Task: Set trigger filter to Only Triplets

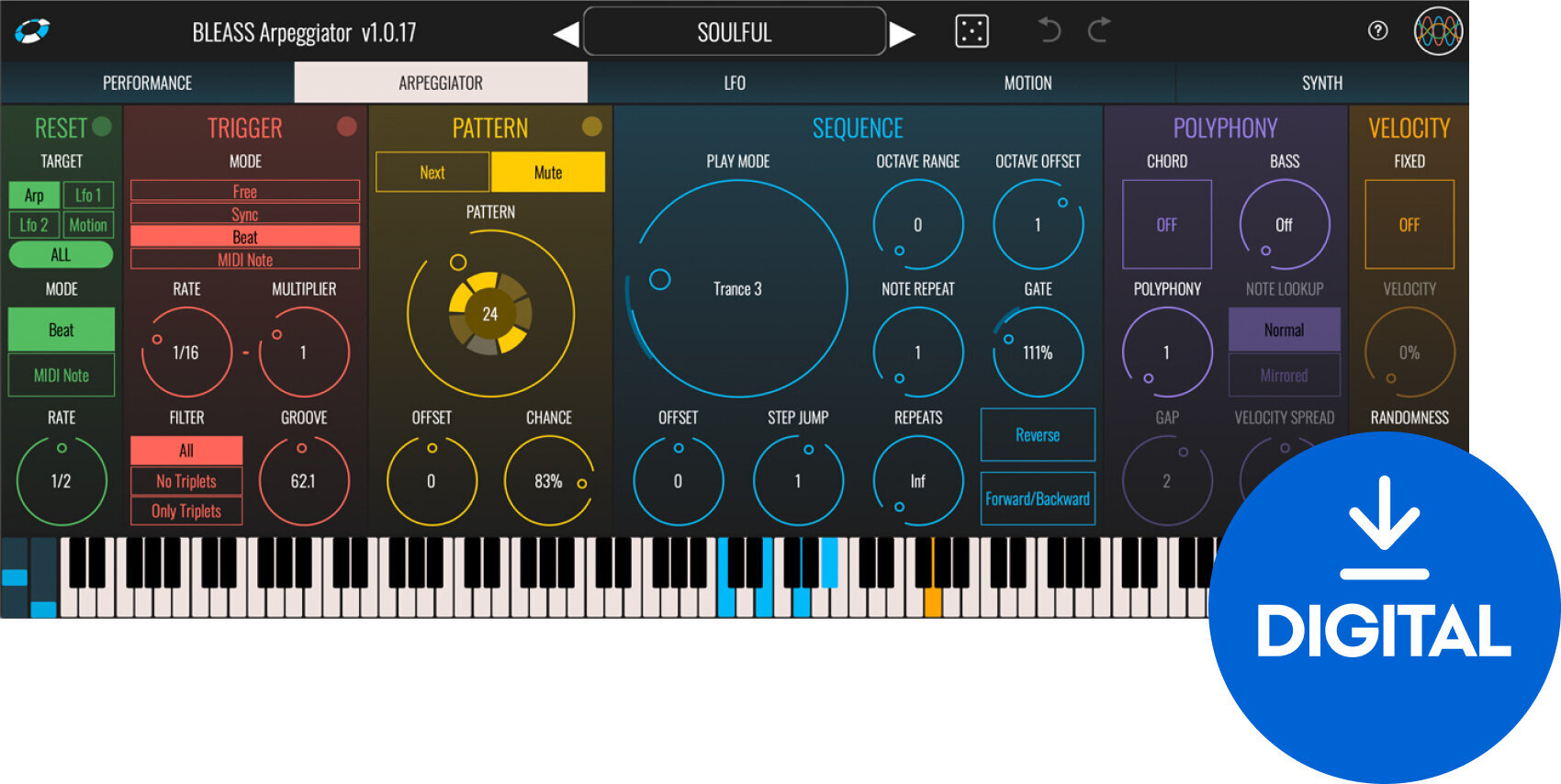Action: point(186,510)
